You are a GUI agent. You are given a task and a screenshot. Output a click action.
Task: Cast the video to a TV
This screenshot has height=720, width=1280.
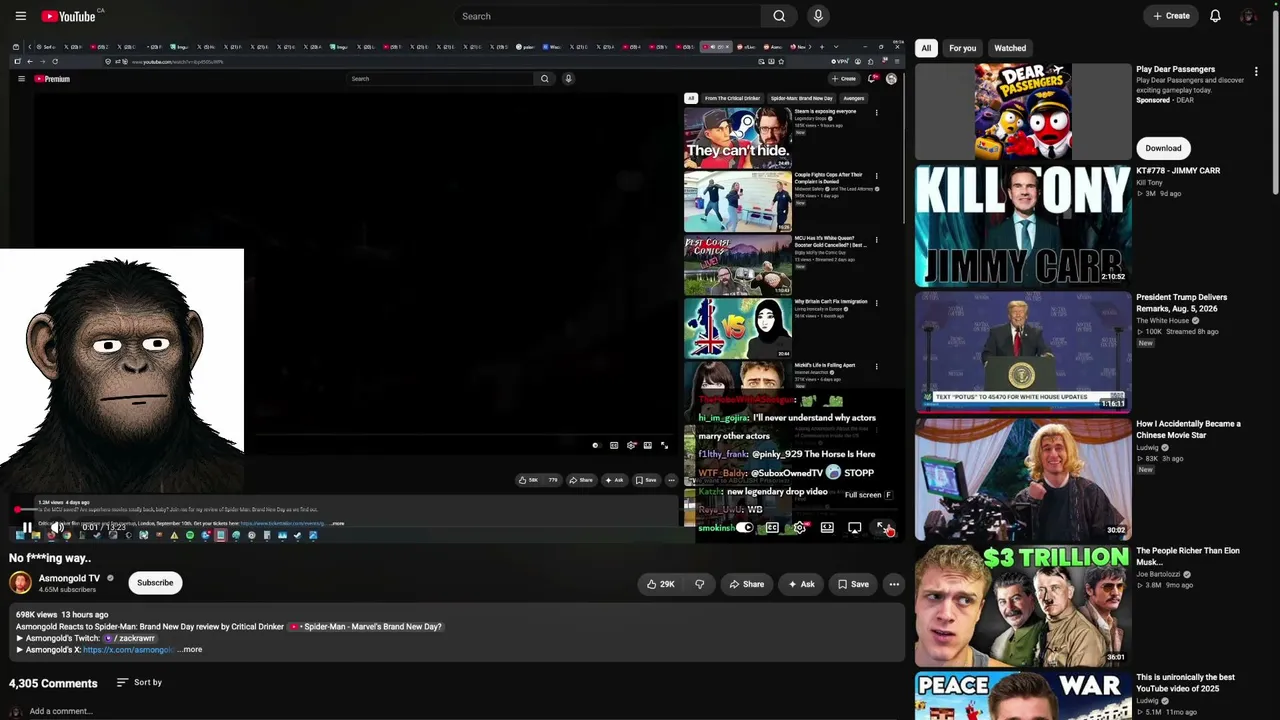[854, 527]
